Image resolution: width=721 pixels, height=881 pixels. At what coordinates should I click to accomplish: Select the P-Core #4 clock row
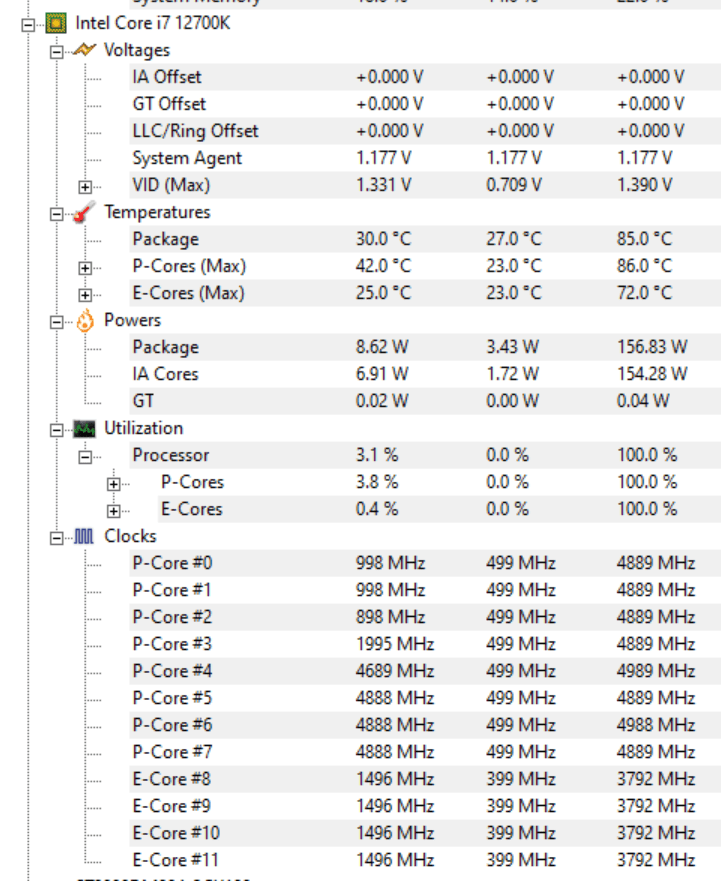coord(425,671)
